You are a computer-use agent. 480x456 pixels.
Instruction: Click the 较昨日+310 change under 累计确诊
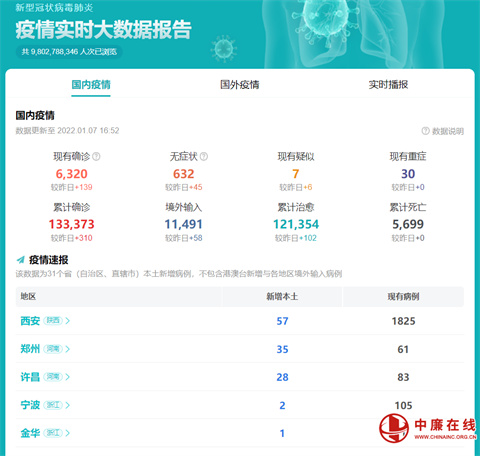[71, 238]
